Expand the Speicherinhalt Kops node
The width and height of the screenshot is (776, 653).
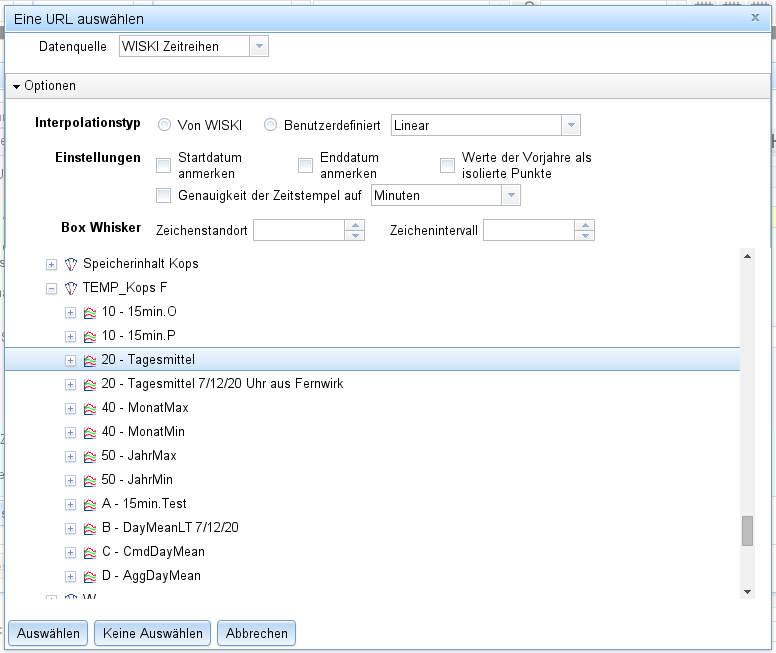tap(51, 264)
